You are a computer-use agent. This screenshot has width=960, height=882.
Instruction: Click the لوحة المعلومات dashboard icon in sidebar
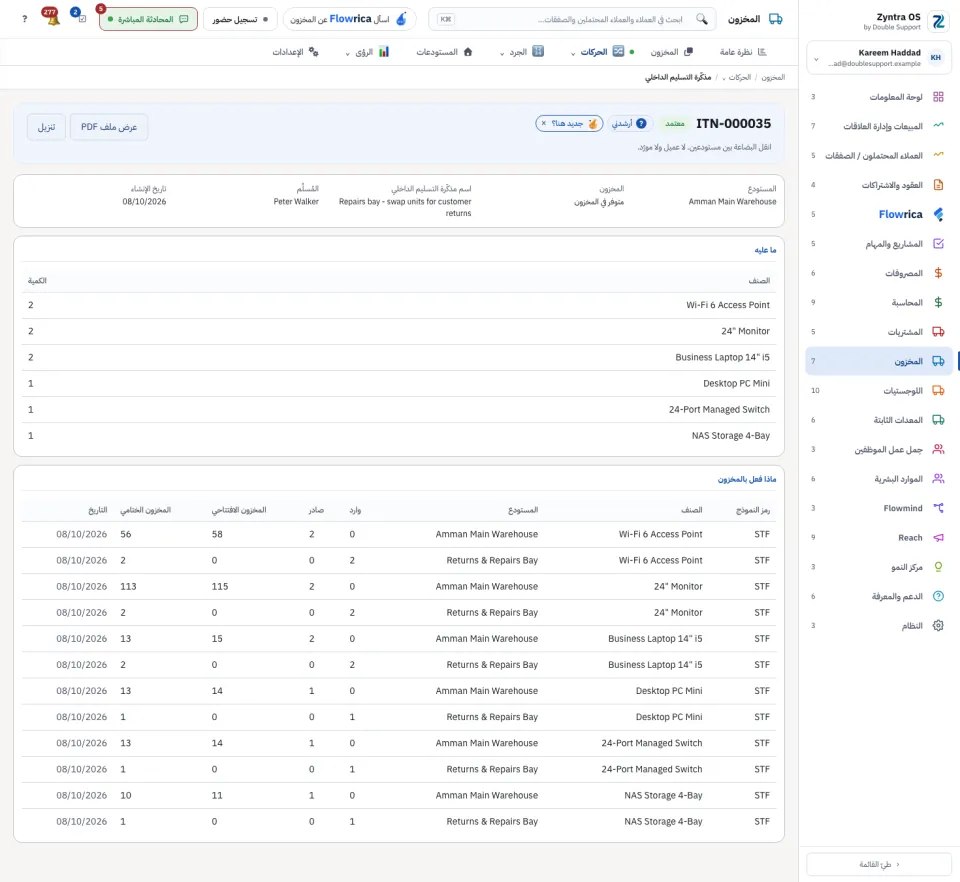point(938,97)
